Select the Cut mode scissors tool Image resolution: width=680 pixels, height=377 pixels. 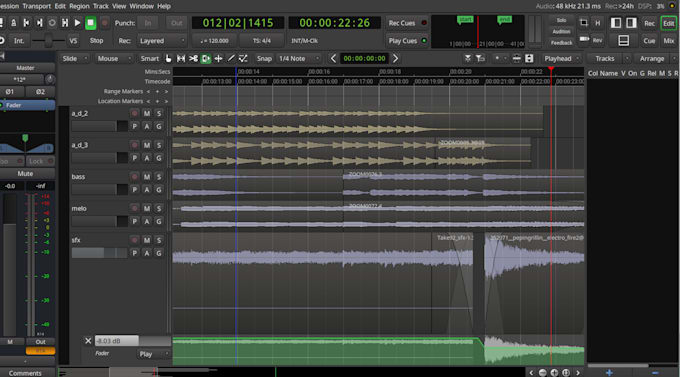coord(193,59)
